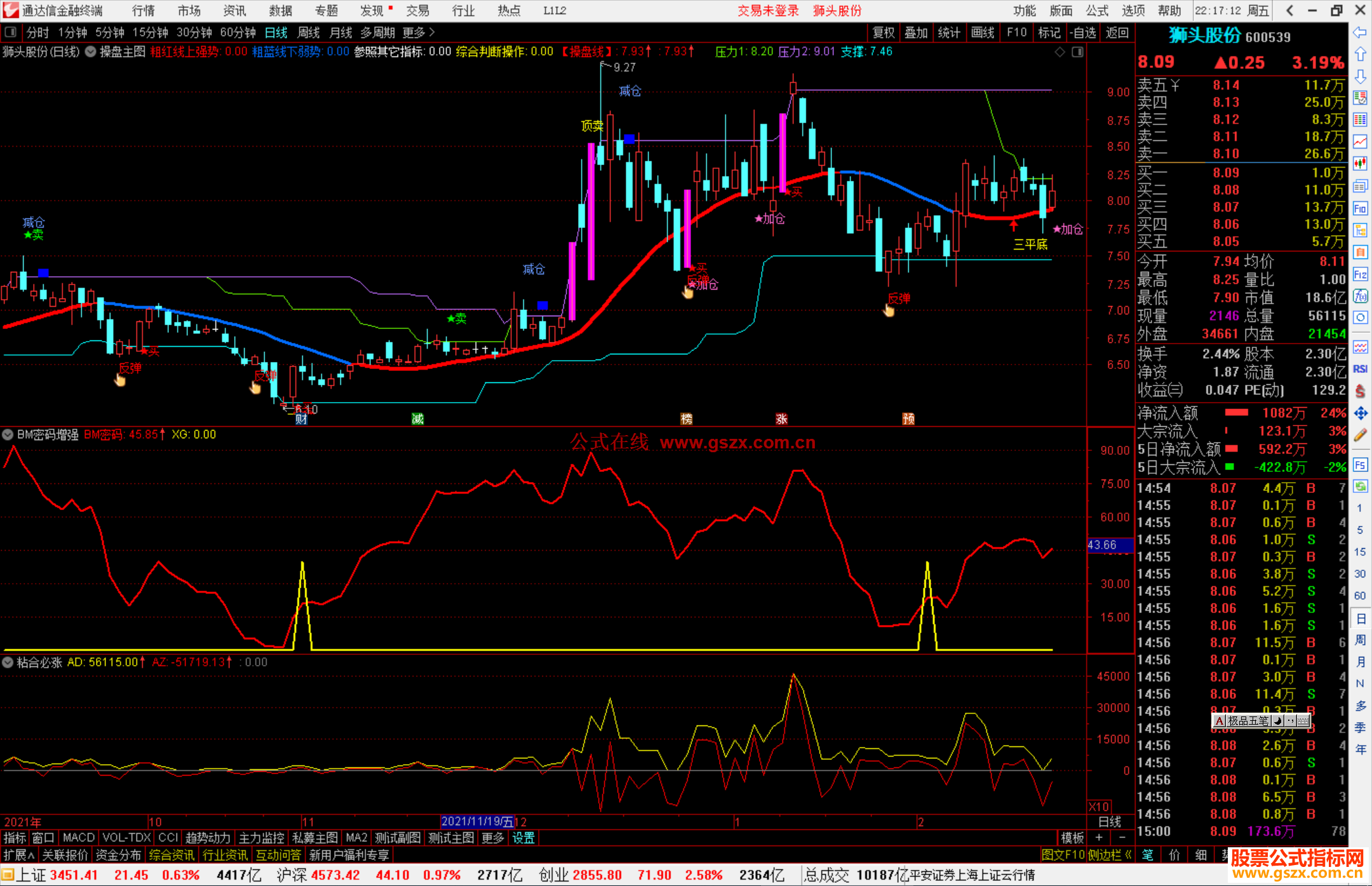Switch to 日 period in right sidebar
This screenshot has width=1372, height=886.
1360,618
